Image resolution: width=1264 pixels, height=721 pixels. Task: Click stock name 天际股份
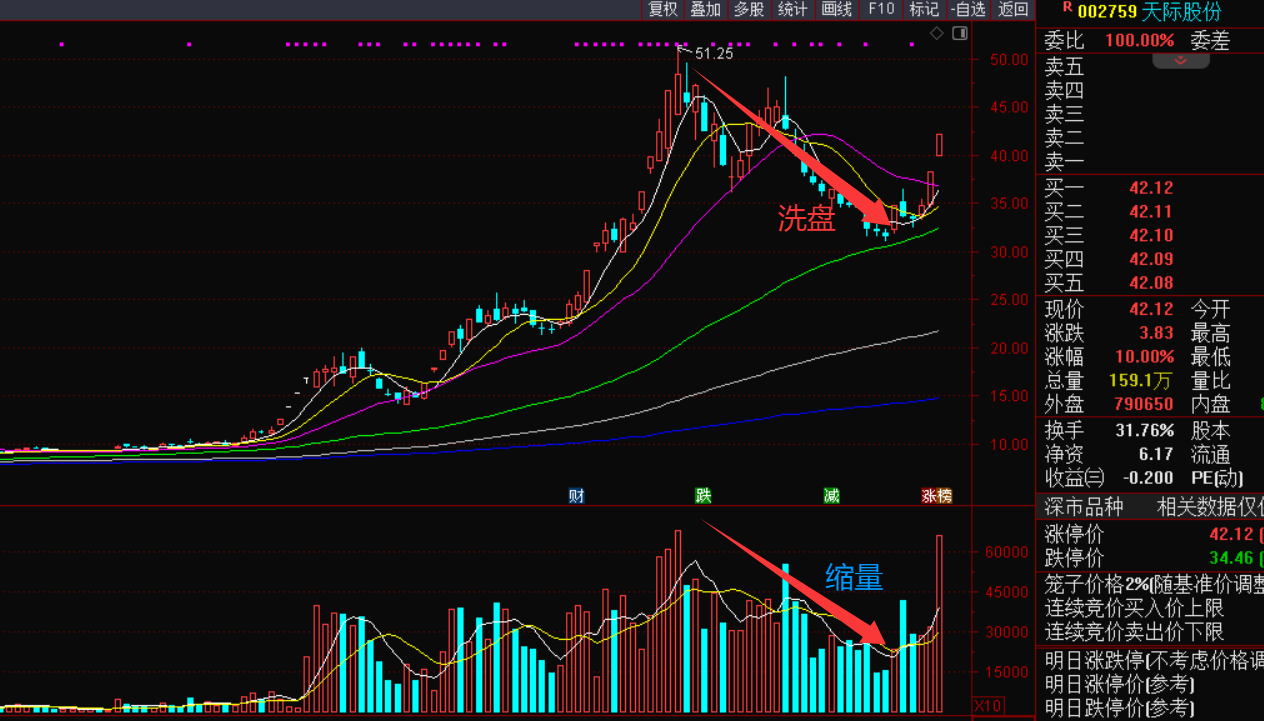(1183, 11)
